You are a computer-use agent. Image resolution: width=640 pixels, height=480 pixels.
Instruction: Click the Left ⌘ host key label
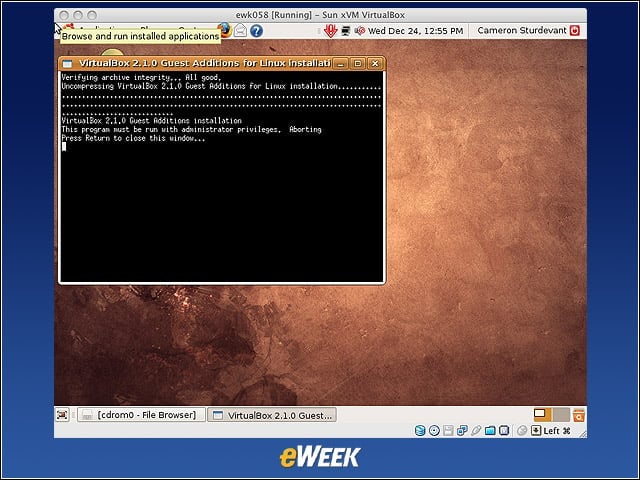557,431
